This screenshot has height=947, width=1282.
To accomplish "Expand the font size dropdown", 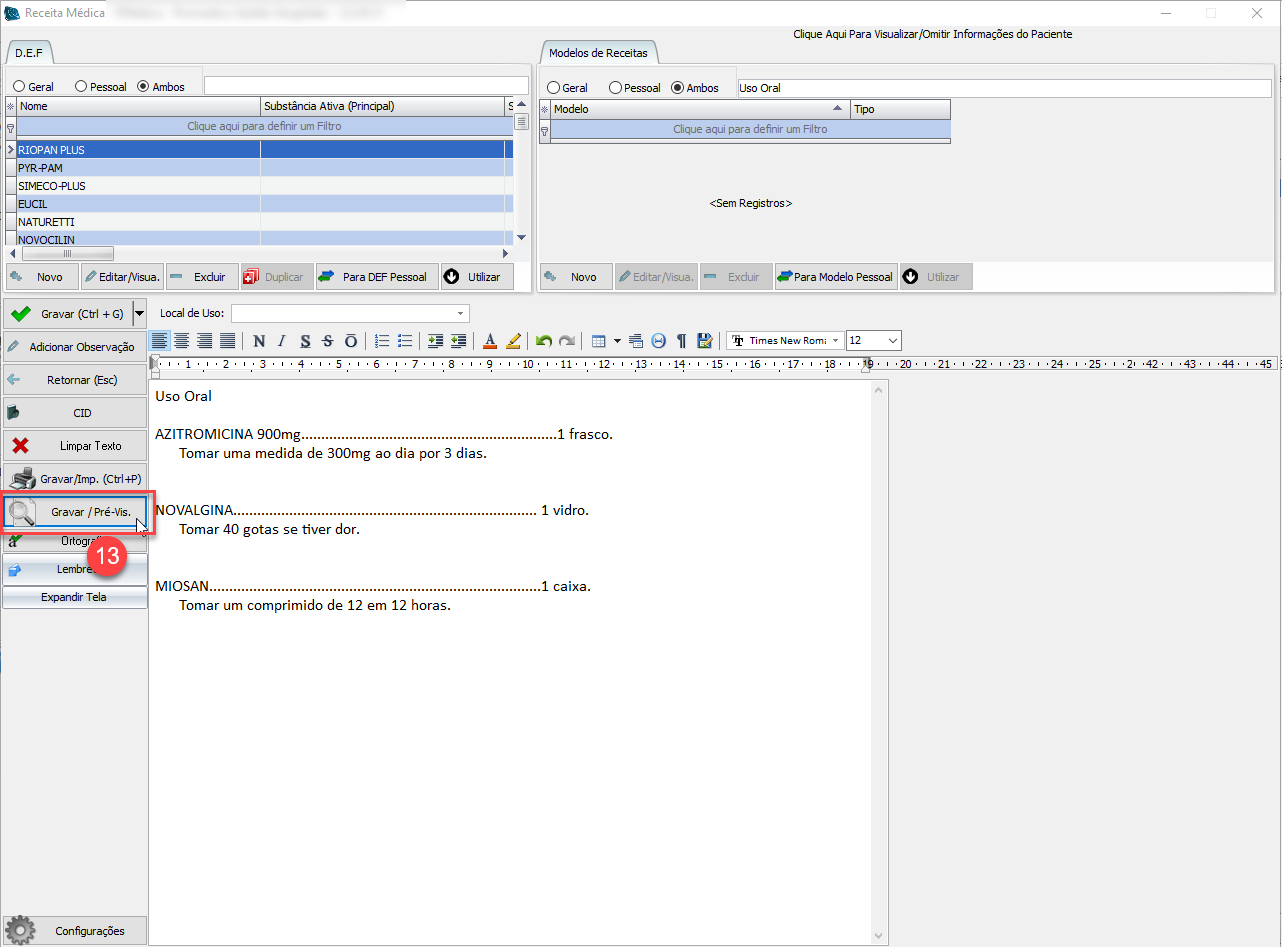I will pyautogui.click(x=892, y=341).
